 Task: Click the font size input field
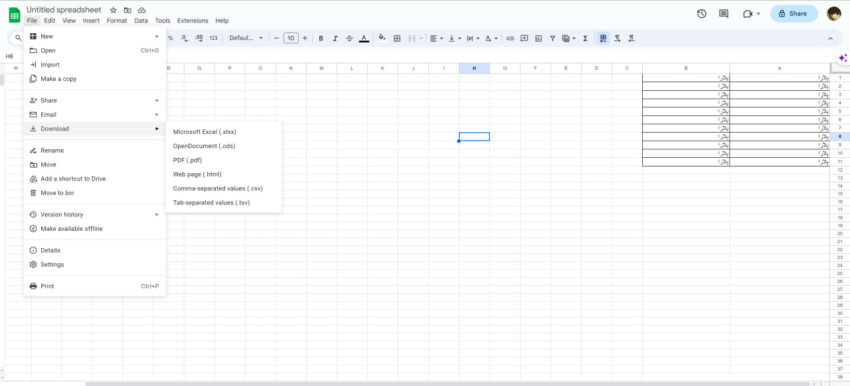pos(291,38)
